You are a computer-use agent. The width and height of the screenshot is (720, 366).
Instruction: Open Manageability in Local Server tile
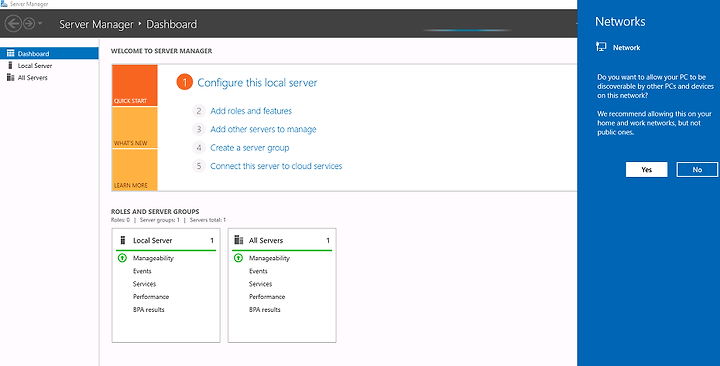coord(153,258)
